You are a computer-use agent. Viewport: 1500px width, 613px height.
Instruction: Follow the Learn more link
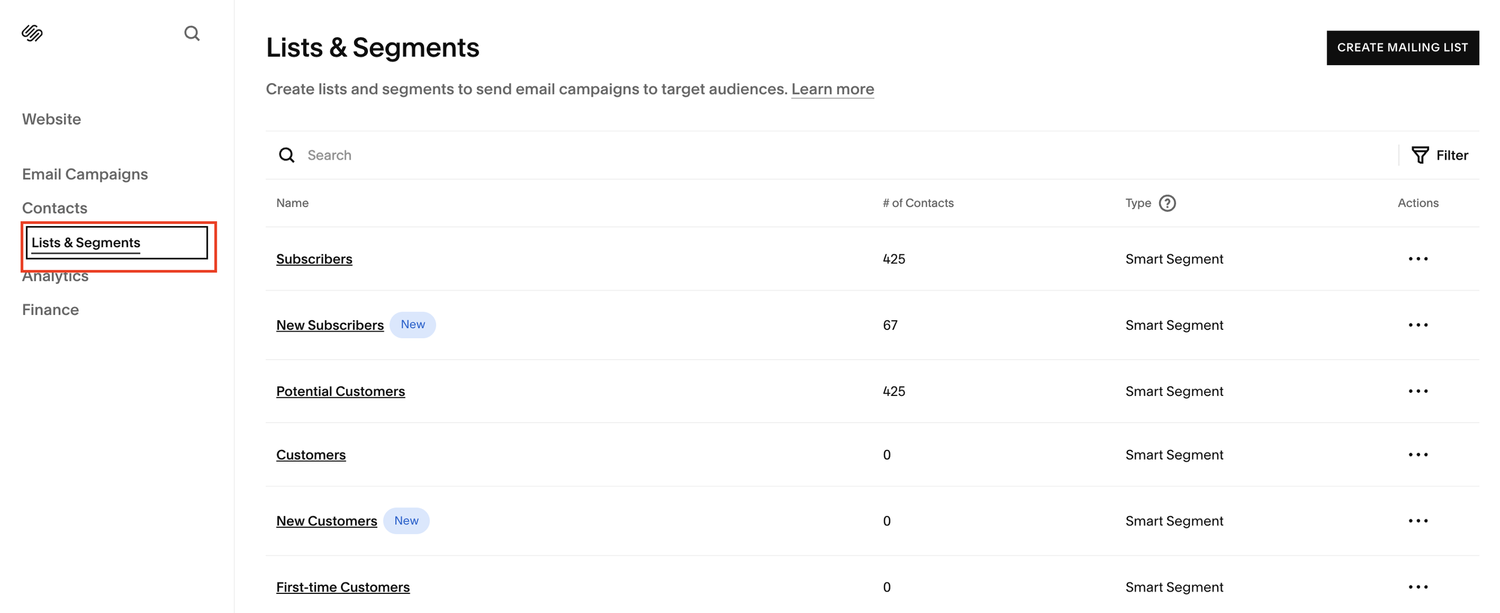tap(833, 89)
